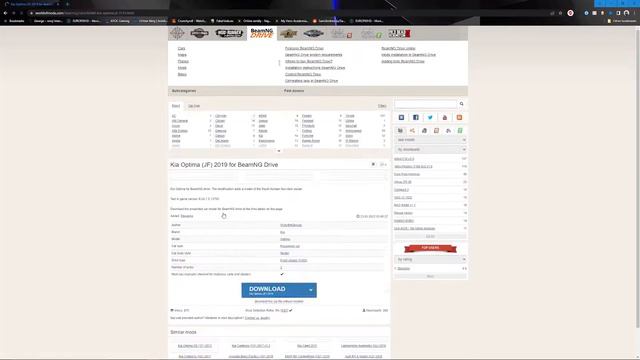Screen dimensions: 640x360
Task: Open the BeamNG Drive logo tab
Action: [262, 33]
